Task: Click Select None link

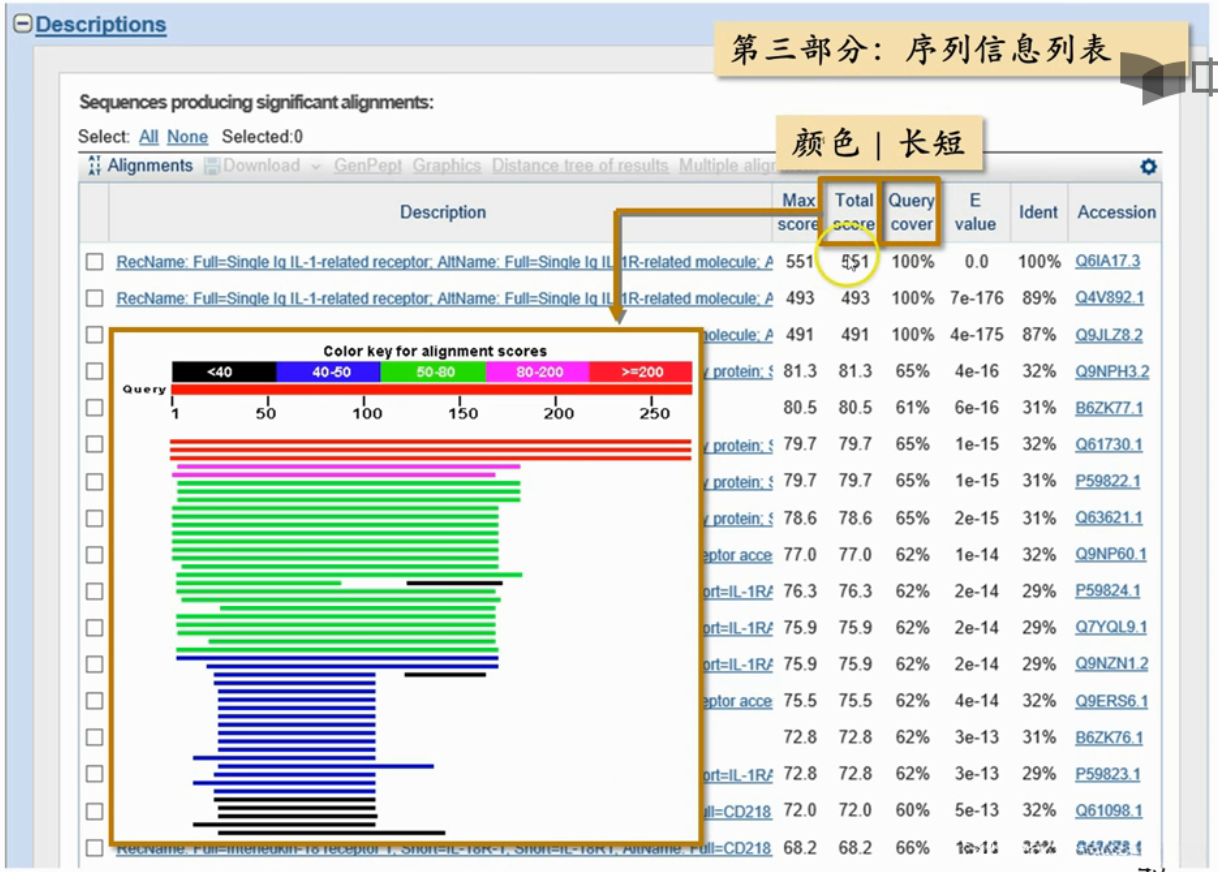Action: click(x=187, y=137)
